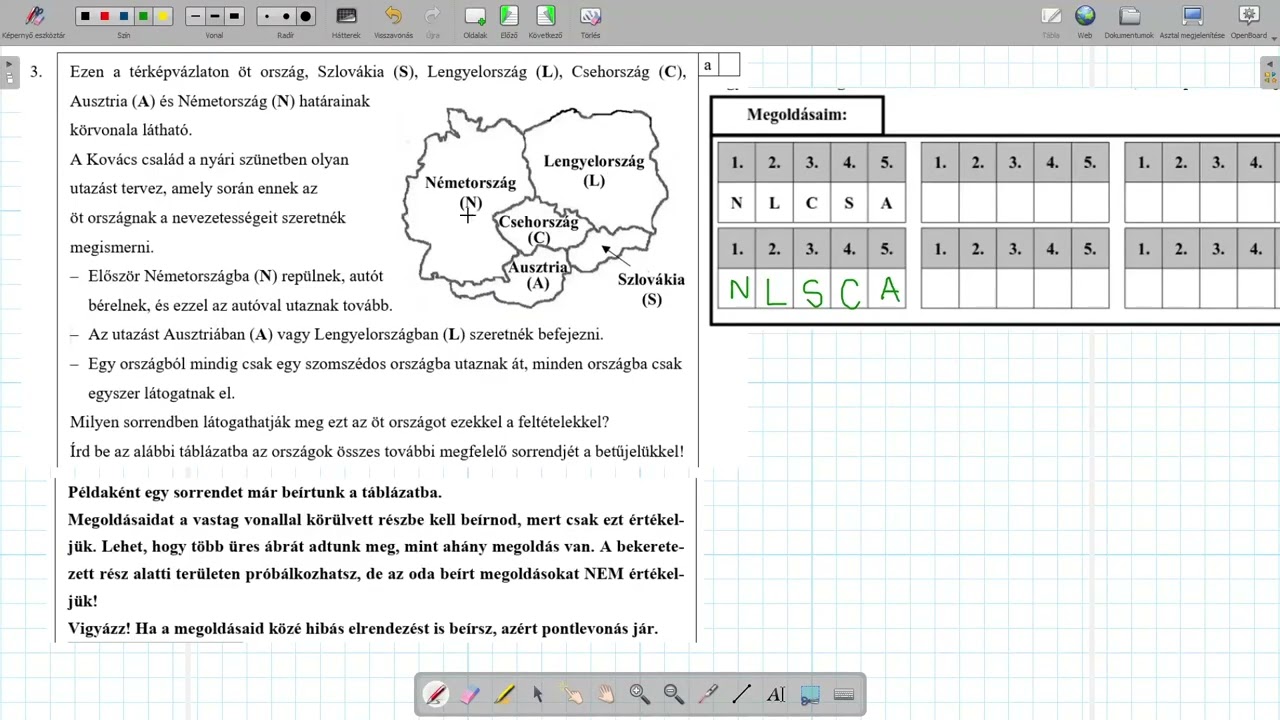Screen dimensions: 1280x720
Task: Set the medium line width
Action: (215, 16)
